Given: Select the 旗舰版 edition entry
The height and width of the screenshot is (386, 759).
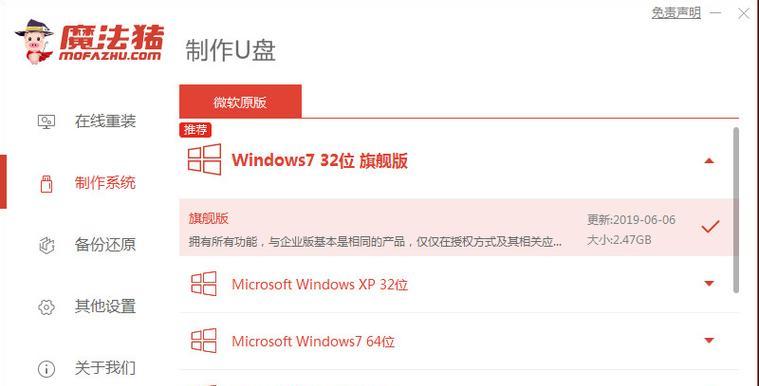Looking at the screenshot, I should point(459,227).
